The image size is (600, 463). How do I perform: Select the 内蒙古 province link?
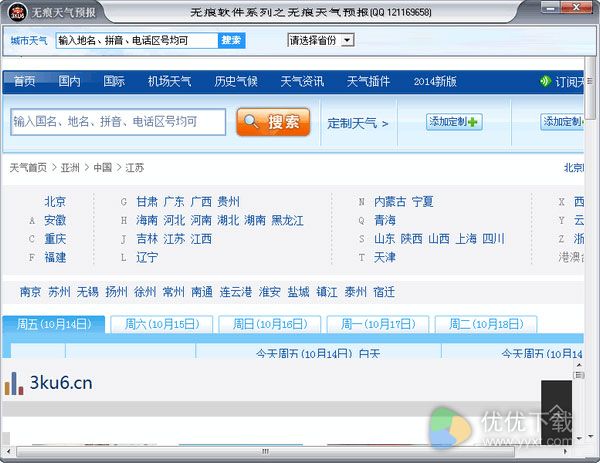coord(390,201)
